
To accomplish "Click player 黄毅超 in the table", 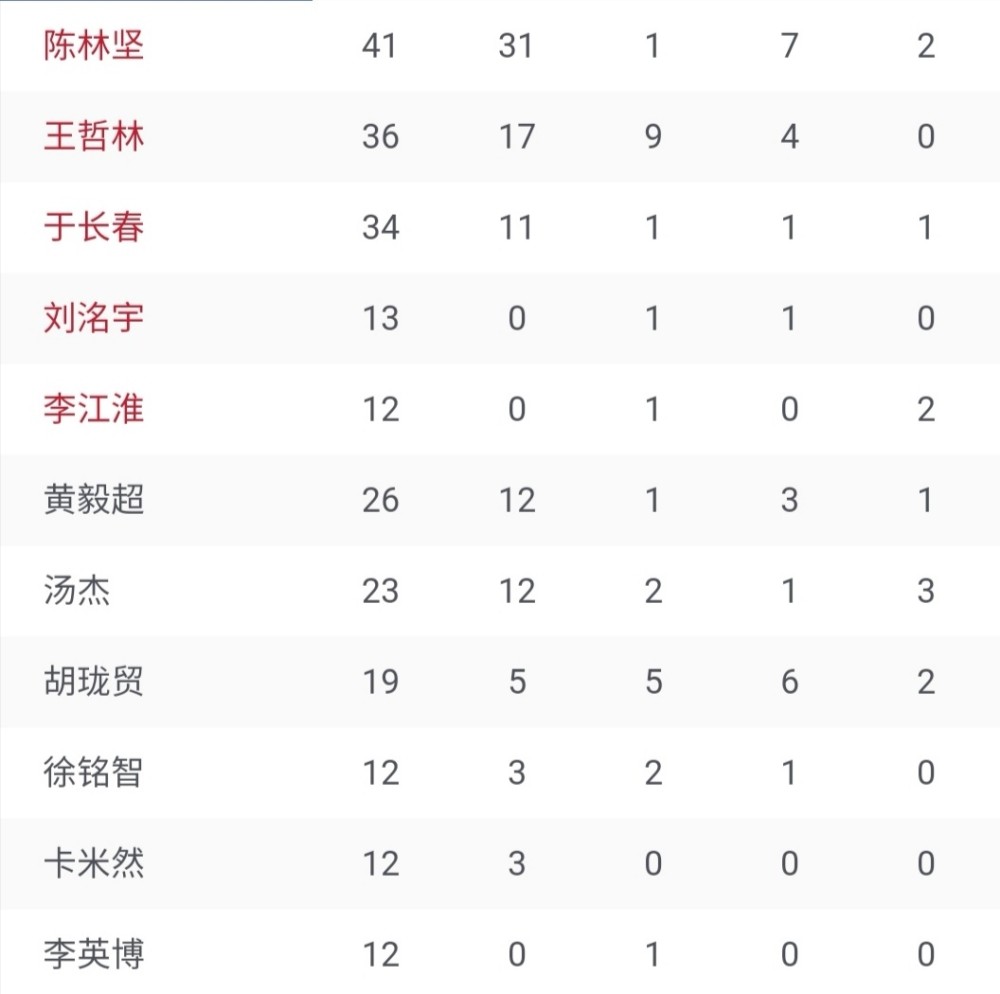I will [94, 500].
